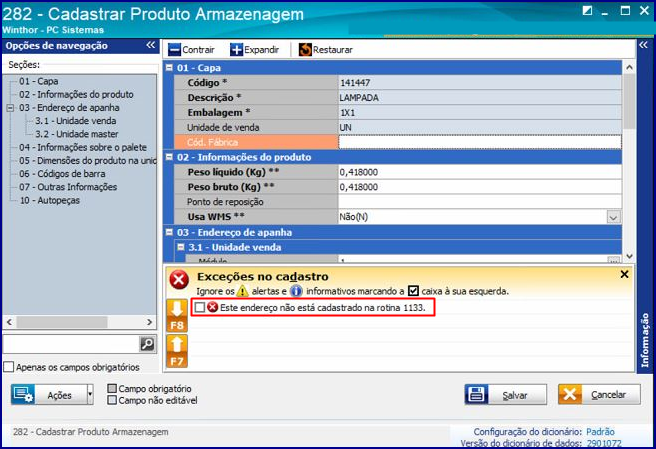Click the restore-down window title icon
The image size is (656, 449).
(587, 10)
